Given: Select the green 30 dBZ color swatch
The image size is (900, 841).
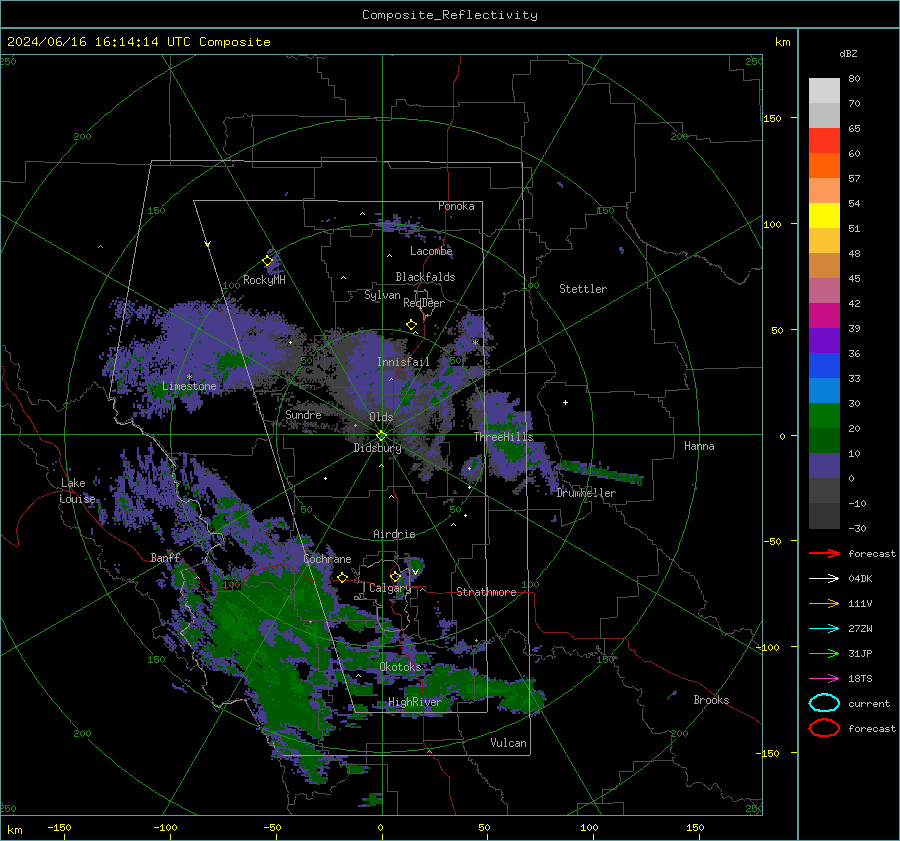Looking at the screenshot, I should [x=824, y=415].
